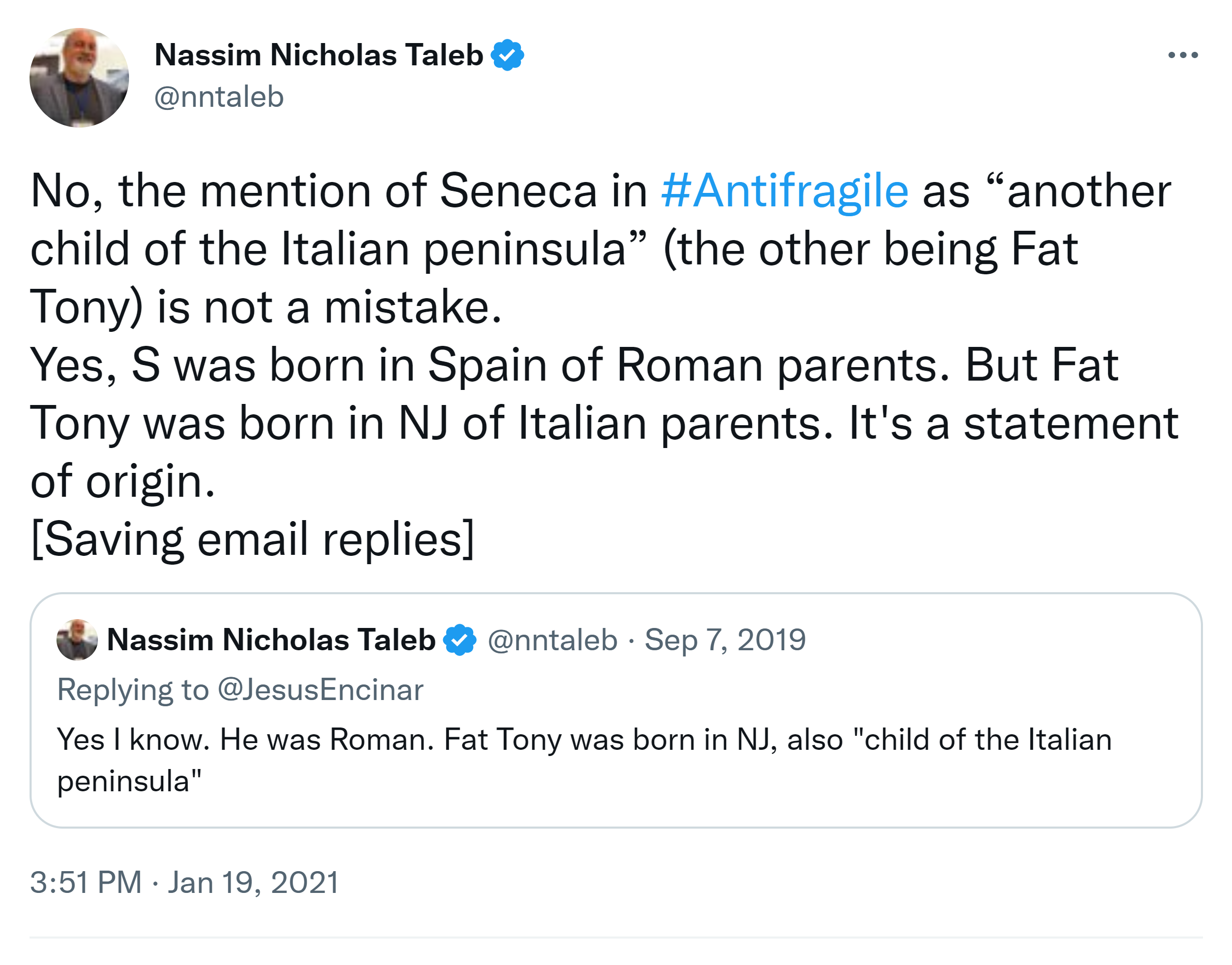Open the @nntaleb handle under the author name

point(219,96)
